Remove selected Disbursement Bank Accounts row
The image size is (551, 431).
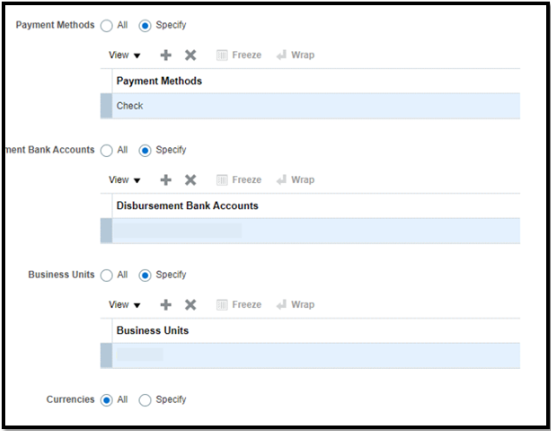190,180
